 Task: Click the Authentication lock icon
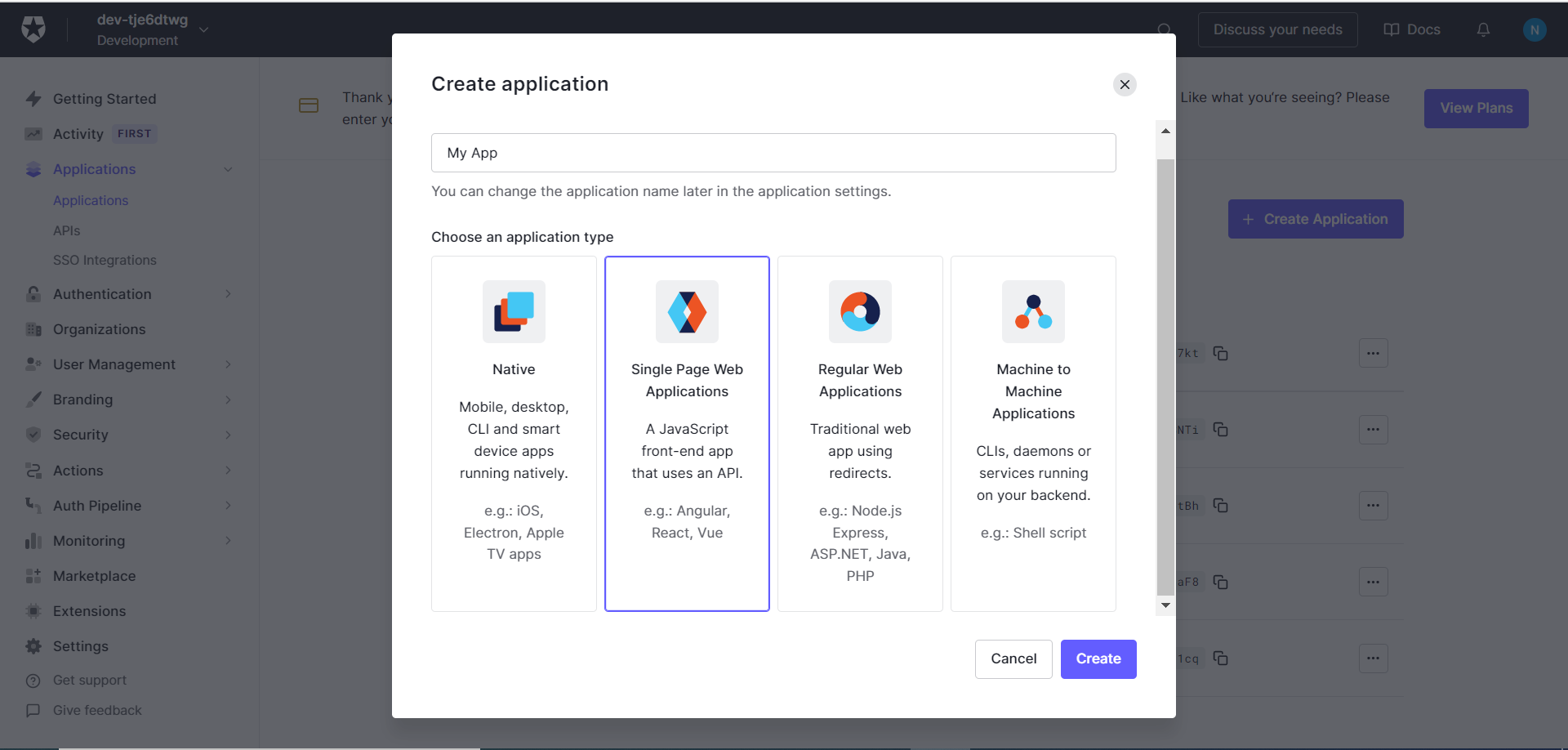click(33, 294)
